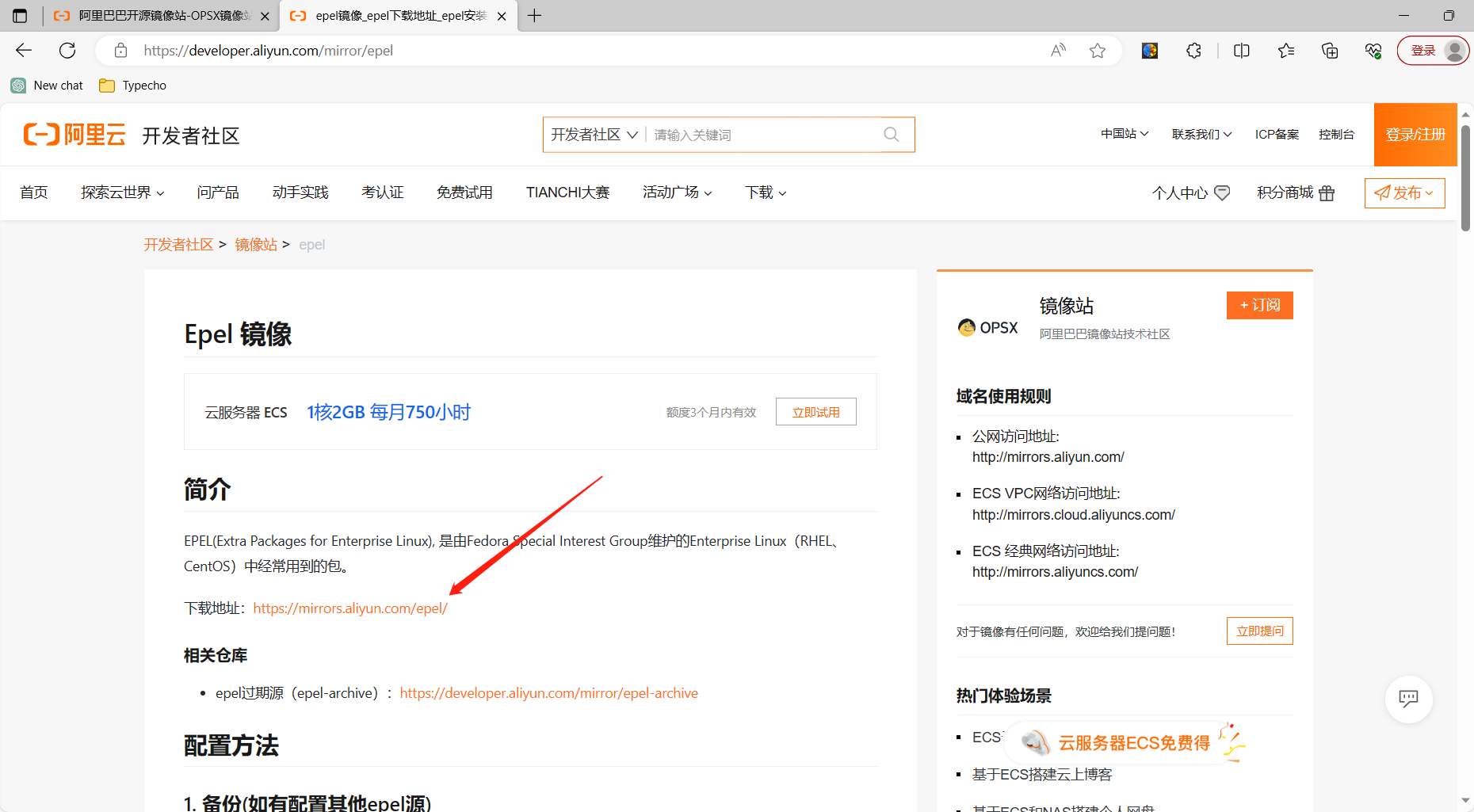Open TIANCHI大赛 navigation item
The height and width of the screenshot is (812, 1474).
[x=567, y=193]
